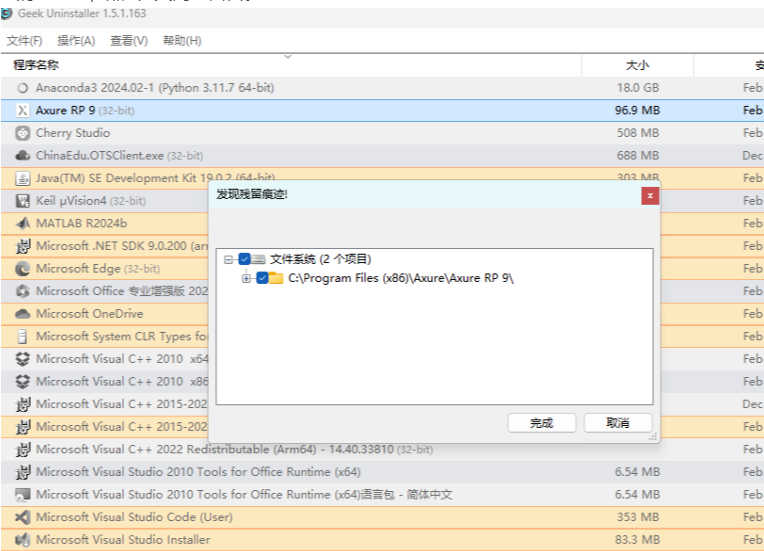Screen dimensions: 764x551
Task: Click the ChinaEdu.OTSClient cloud icon
Action: coord(22,156)
